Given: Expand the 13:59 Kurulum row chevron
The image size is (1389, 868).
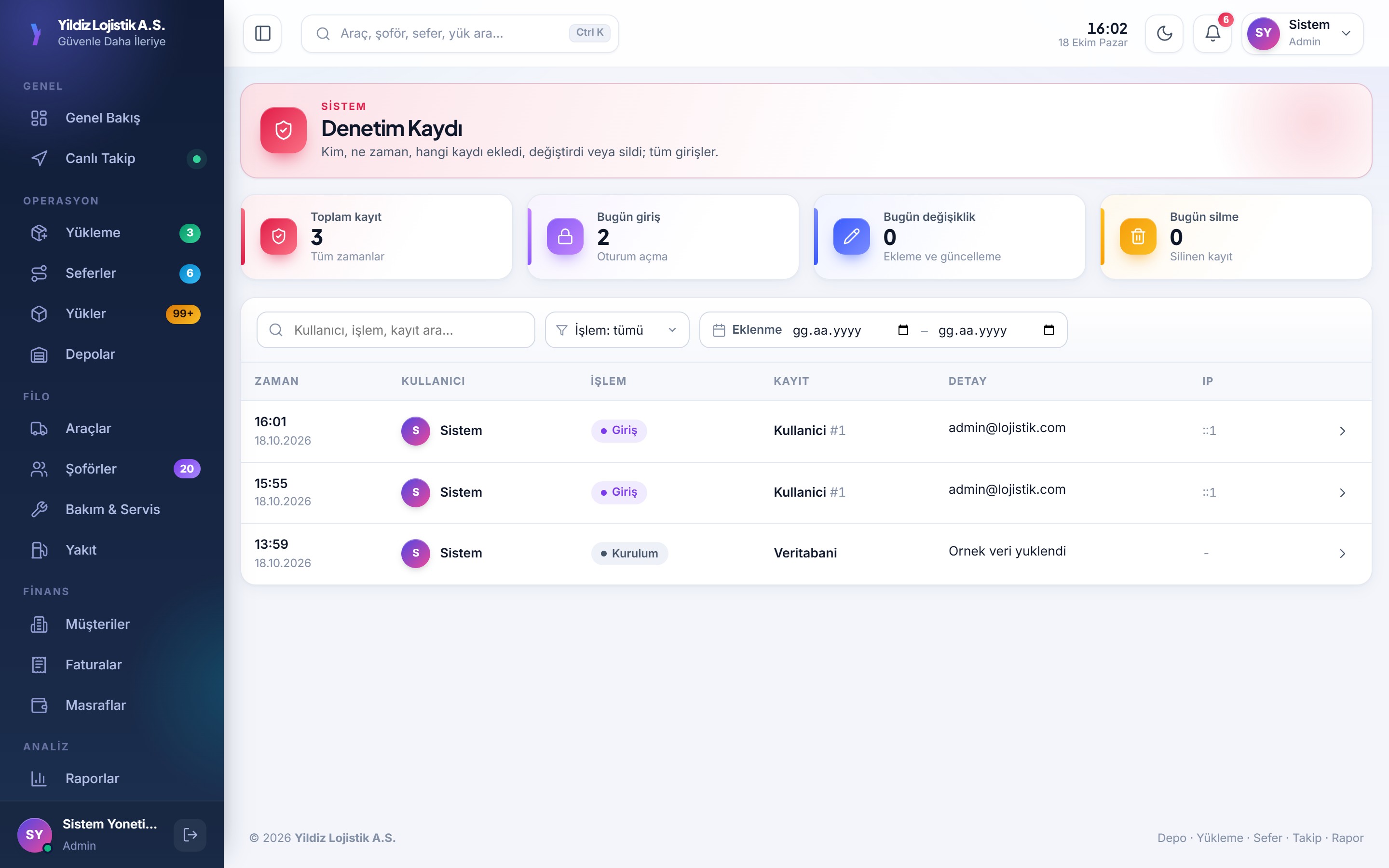Looking at the screenshot, I should tap(1342, 554).
